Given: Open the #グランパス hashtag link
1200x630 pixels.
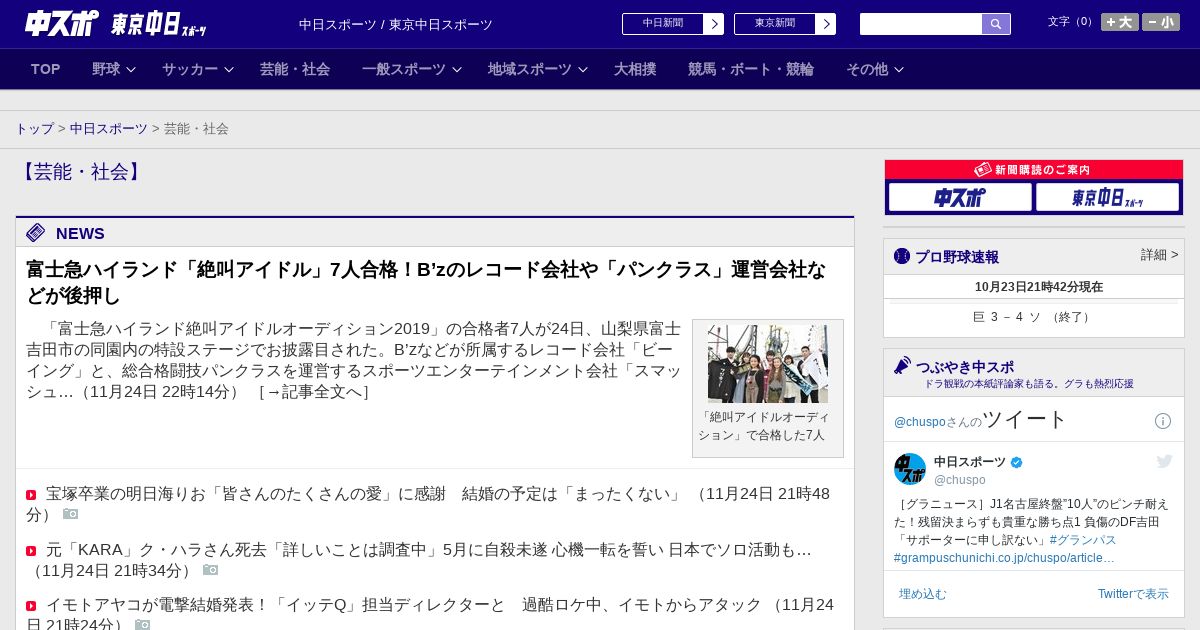Looking at the screenshot, I should [1083, 540].
